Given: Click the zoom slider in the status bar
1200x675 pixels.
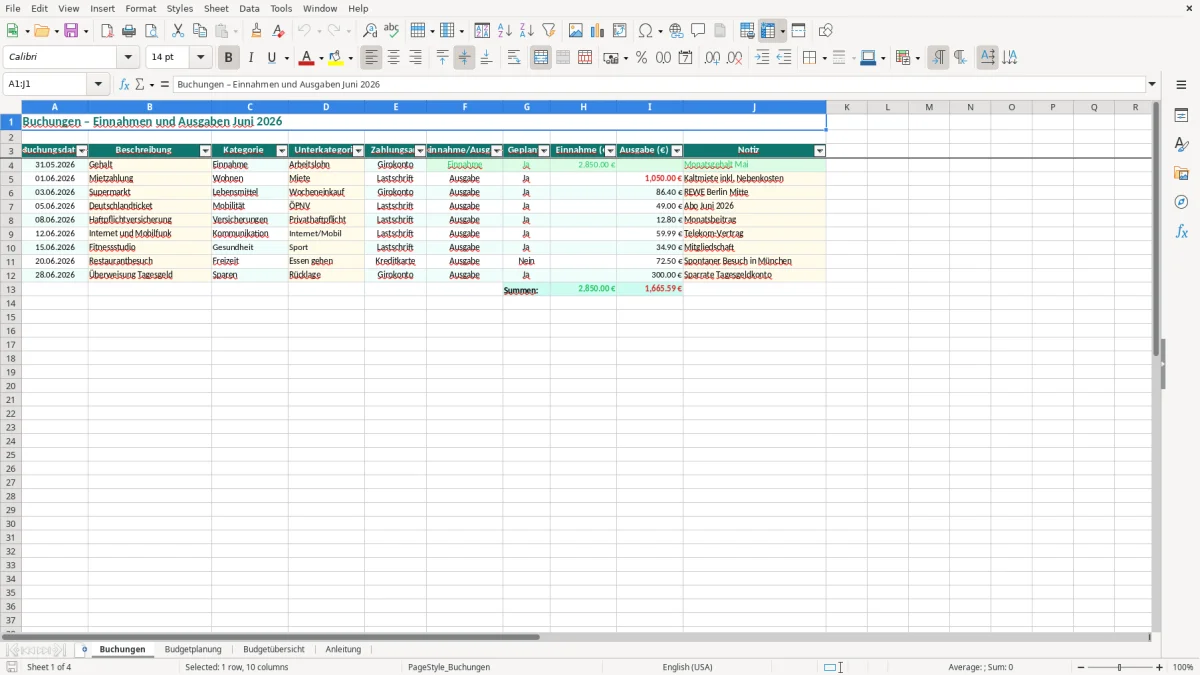Looking at the screenshot, I should tap(1119, 667).
